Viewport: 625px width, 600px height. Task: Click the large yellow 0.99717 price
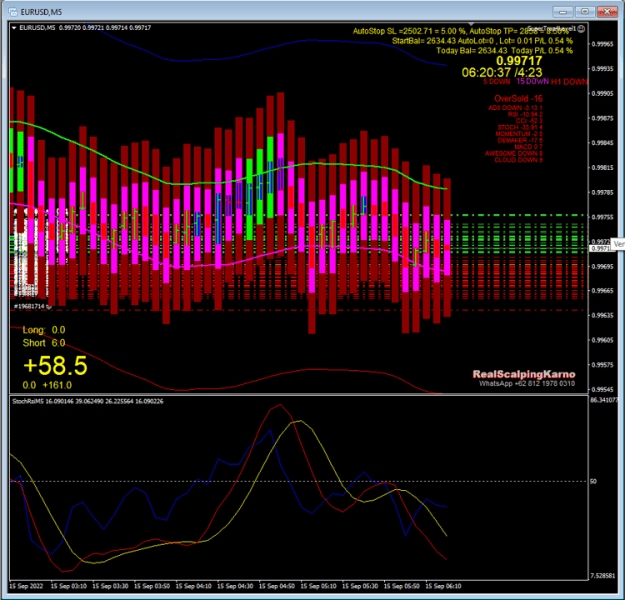pos(519,61)
